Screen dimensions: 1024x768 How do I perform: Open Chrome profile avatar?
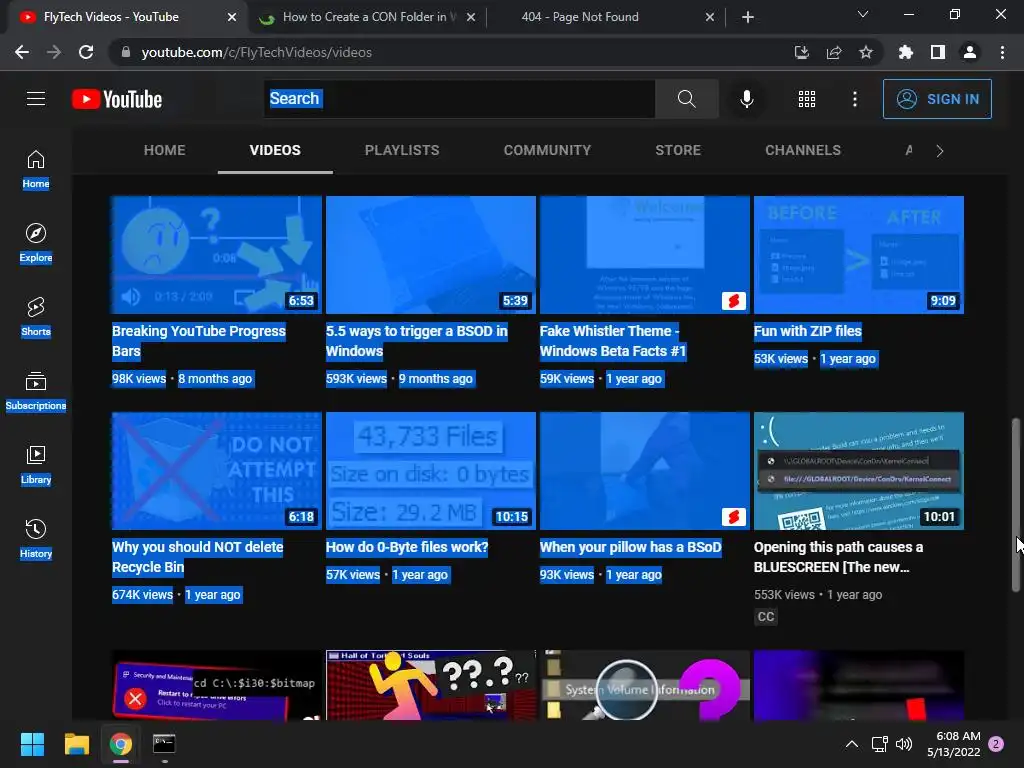click(x=970, y=52)
